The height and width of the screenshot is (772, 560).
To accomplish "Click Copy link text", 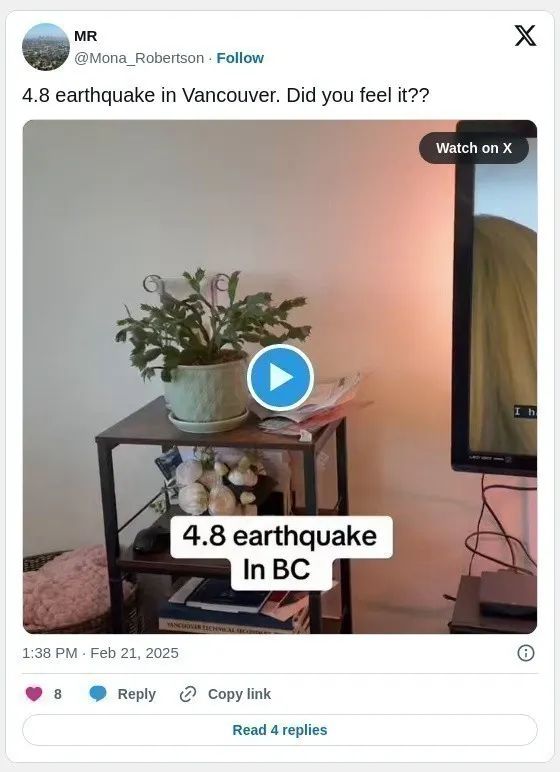I will [x=239, y=694].
